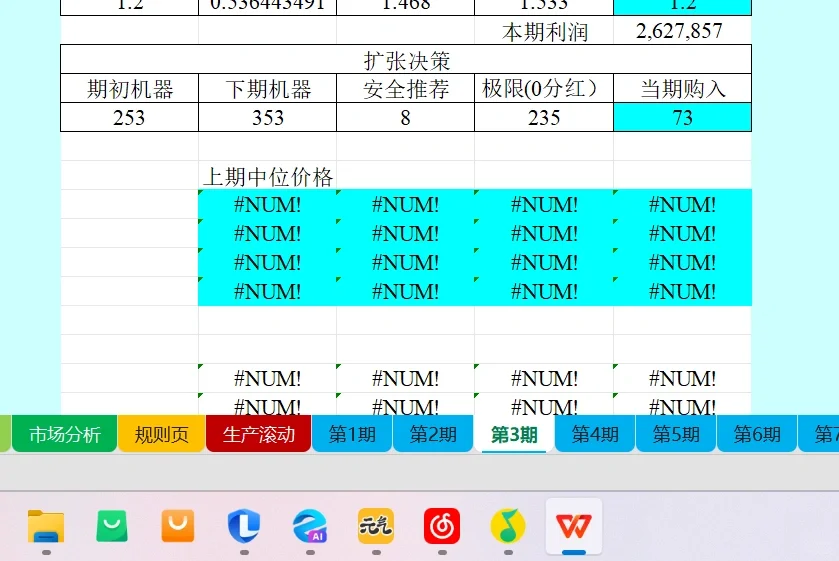Select the 极限(0分红) value cell 235

(x=544, y=117)
